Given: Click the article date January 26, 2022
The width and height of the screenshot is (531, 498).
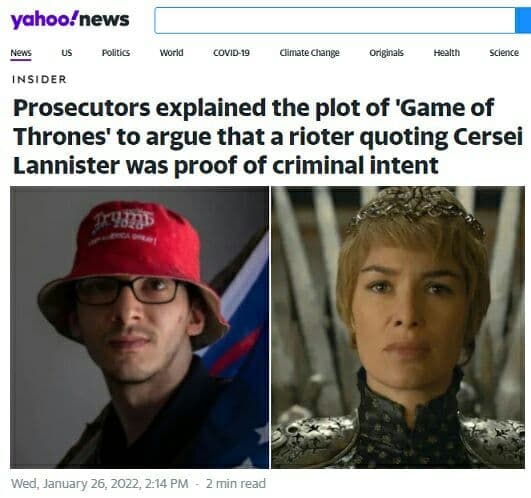Looking at the screenshot, I should [x=100, y=483].
